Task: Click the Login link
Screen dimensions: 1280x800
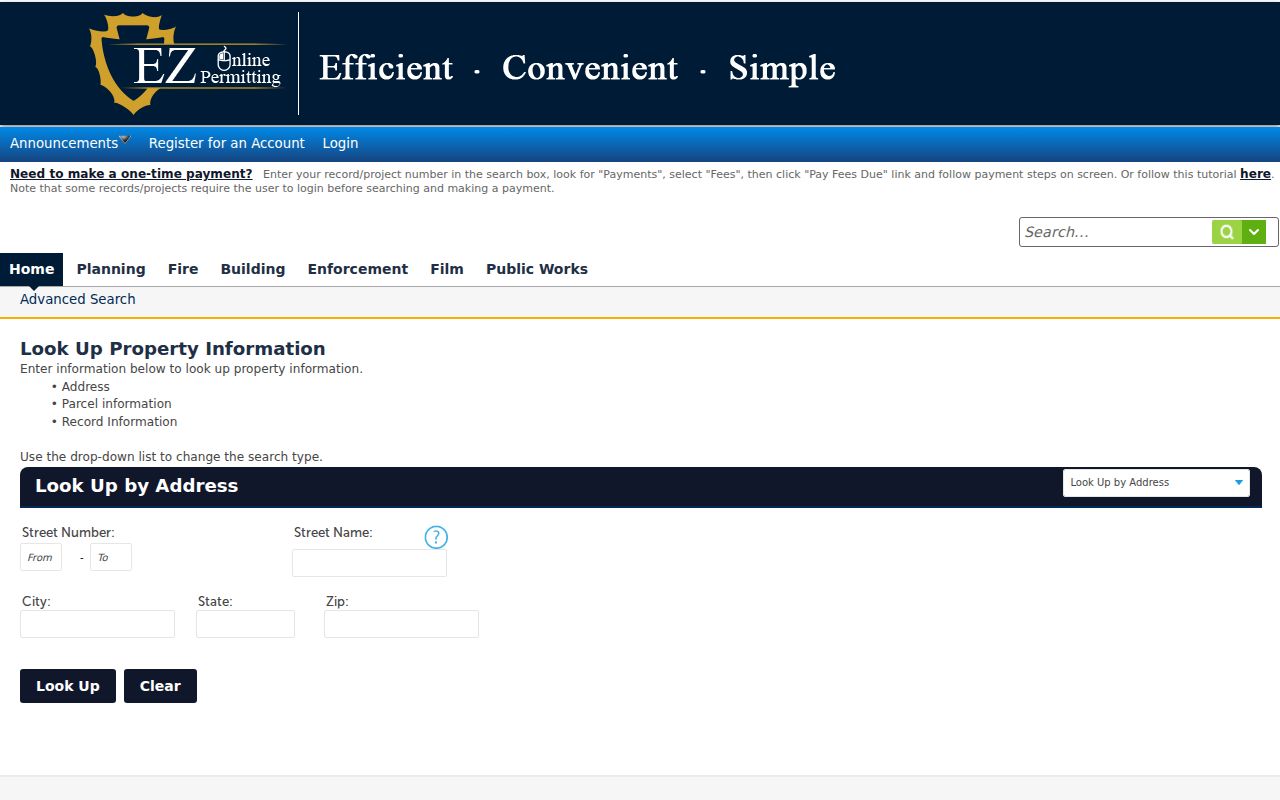Action: click(340, 143)
